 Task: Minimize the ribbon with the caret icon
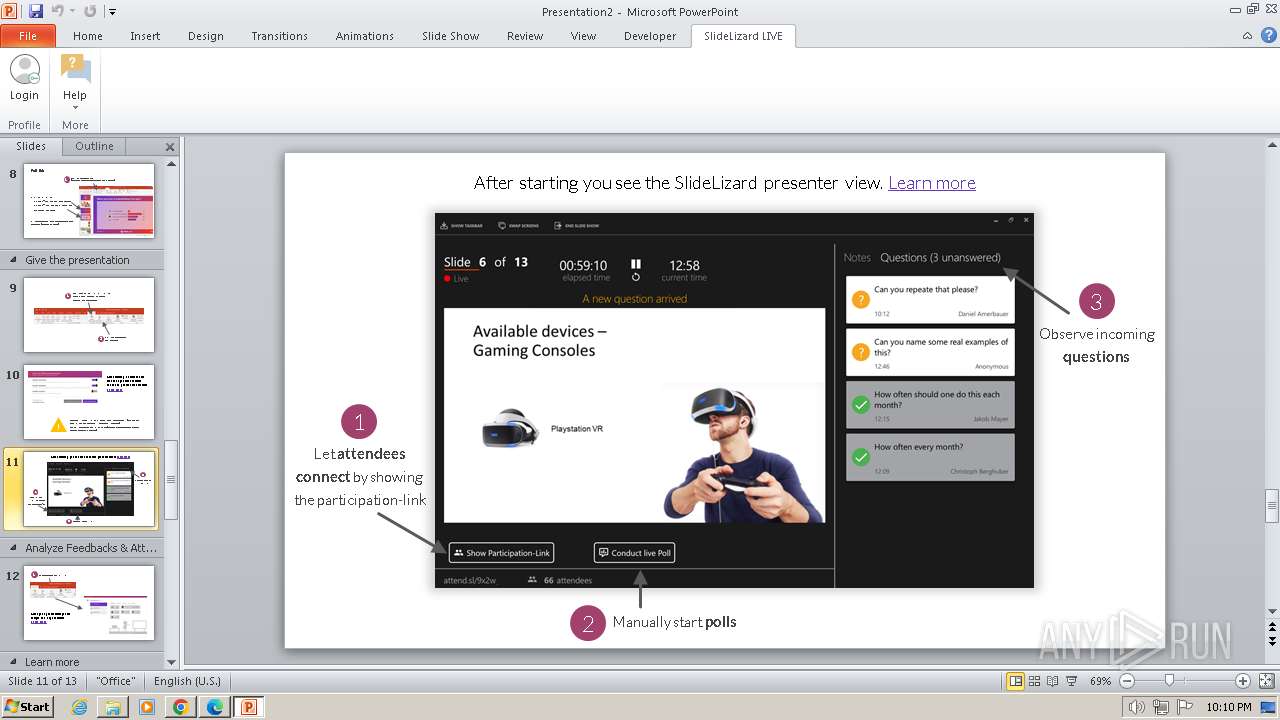(1247, 36)
